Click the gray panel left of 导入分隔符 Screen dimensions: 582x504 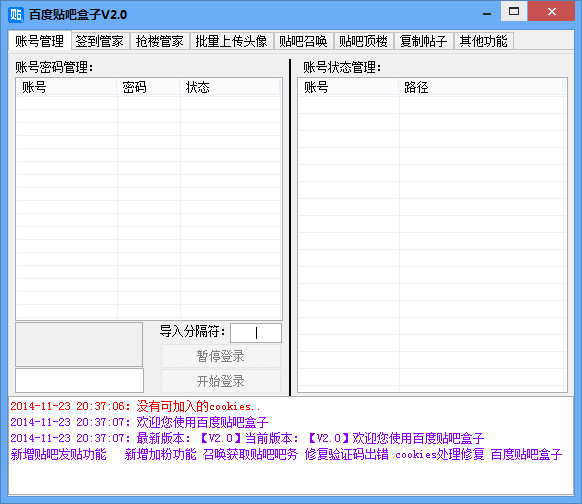79,344
